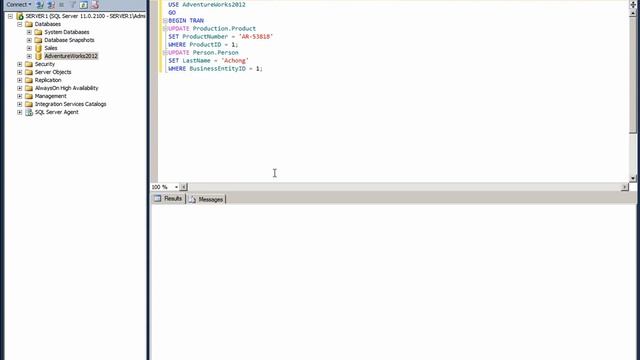The height and width of the screenshot is (360, 640).
Task: Click the Server Objects folder icon
Action: tap(29, 72)
